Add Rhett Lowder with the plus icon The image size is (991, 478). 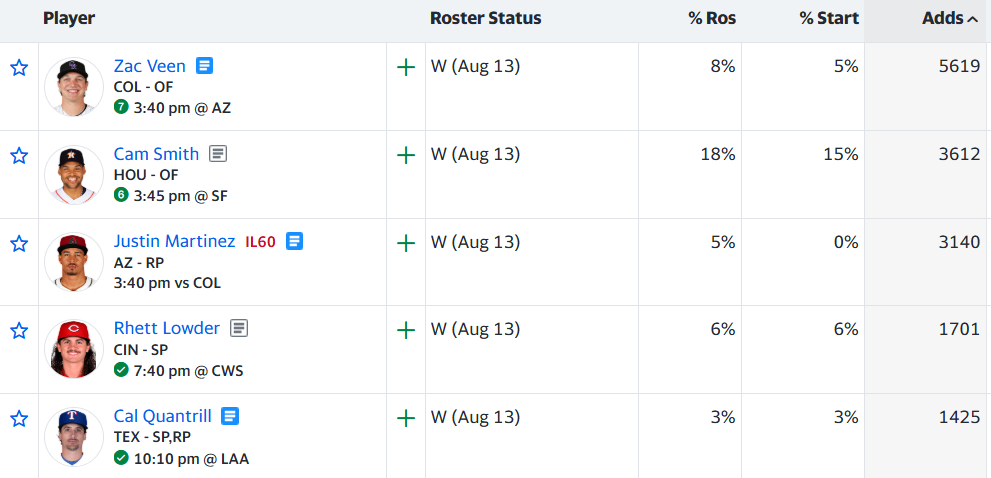(406, 330)
